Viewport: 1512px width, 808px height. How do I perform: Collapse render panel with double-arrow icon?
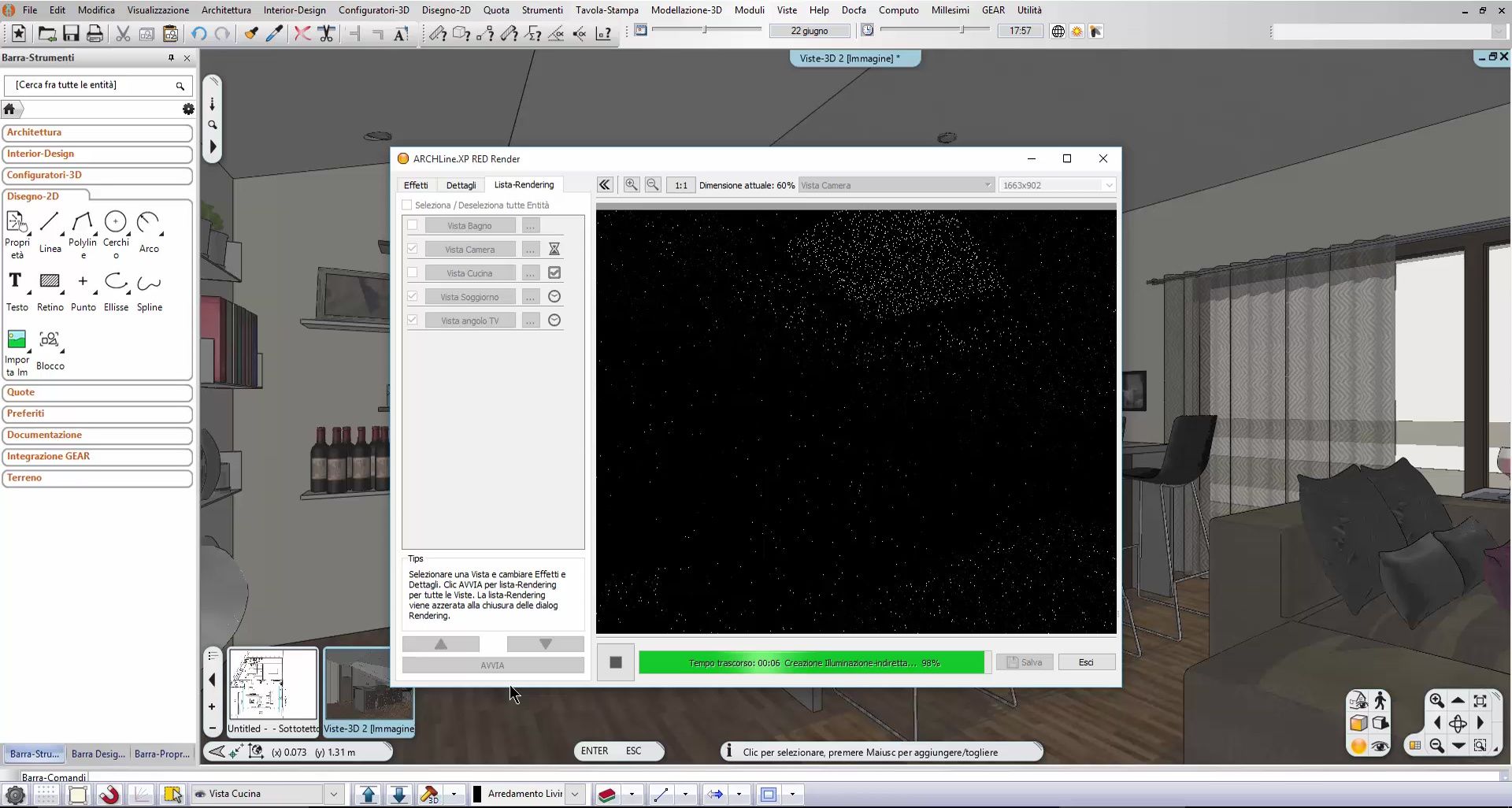(x=604, y=185)
